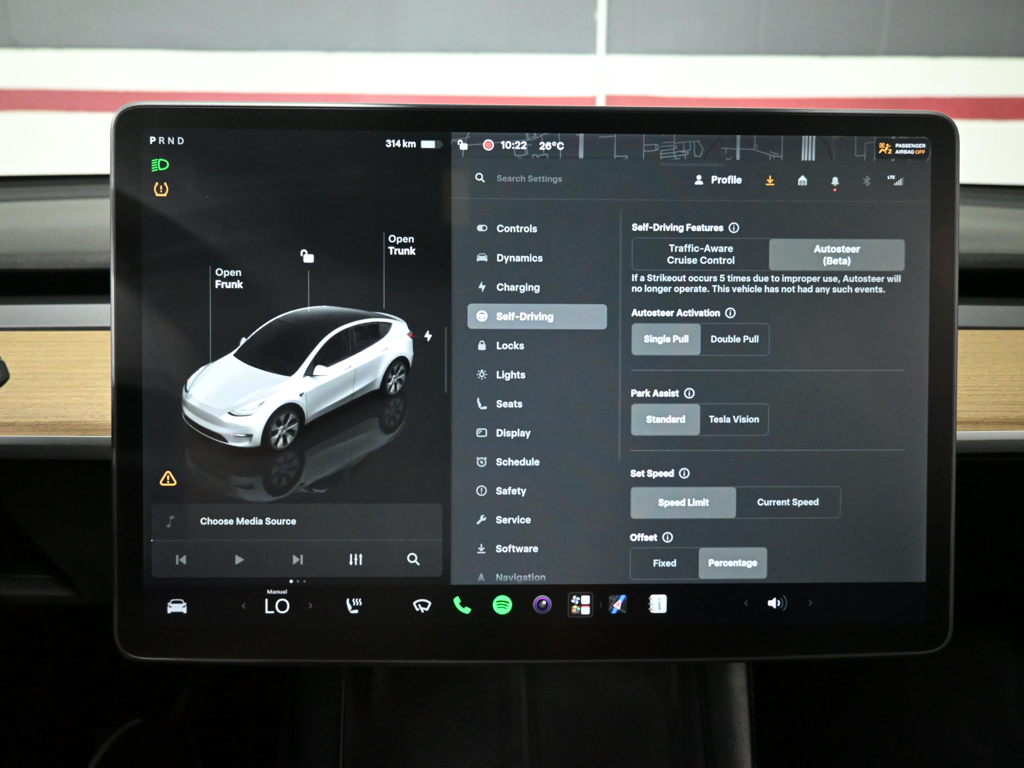Open Bluetooth settings icon
The image size is (1024, 768).
[867, 181]
